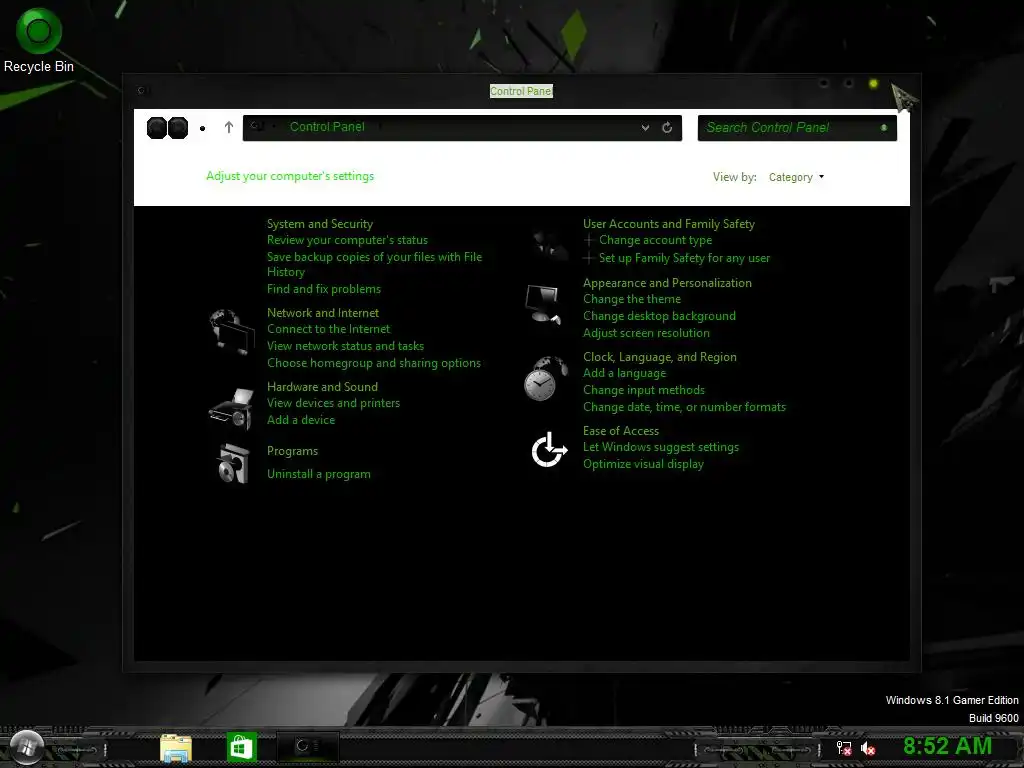Open the Programs heading link
1024x768 pixels.
click(x=293, y=451)
